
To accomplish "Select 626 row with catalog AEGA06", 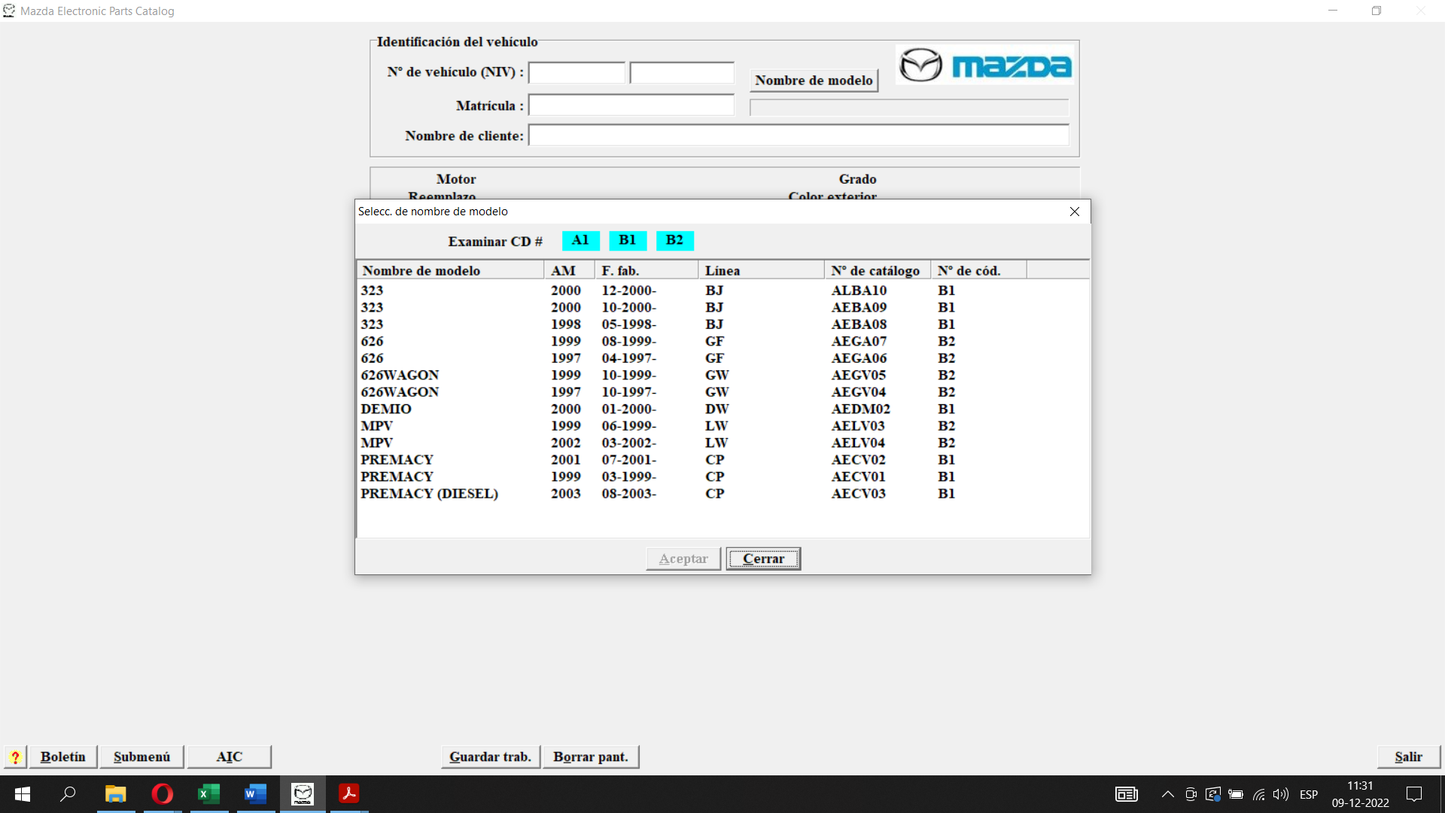I will pos(722,359).
